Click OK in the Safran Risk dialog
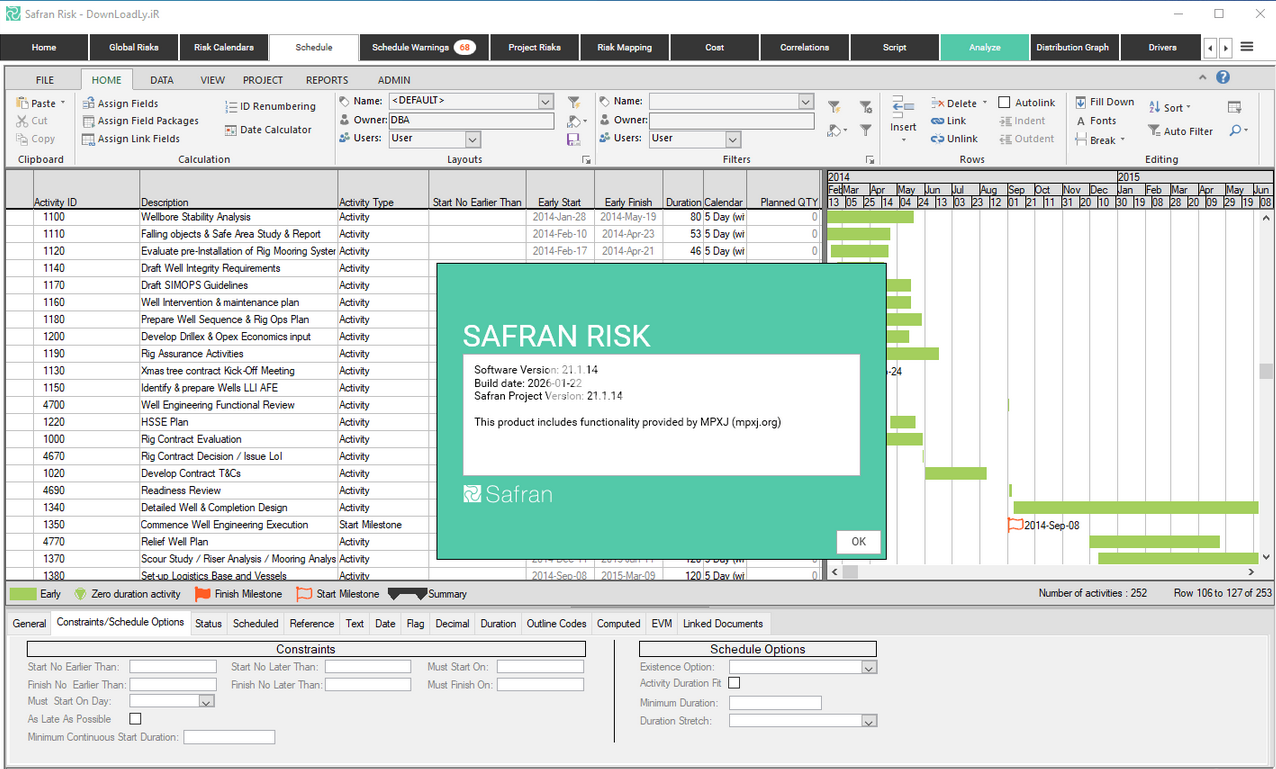Viewport: 1276px width, 769px height. tap(858, 541)
